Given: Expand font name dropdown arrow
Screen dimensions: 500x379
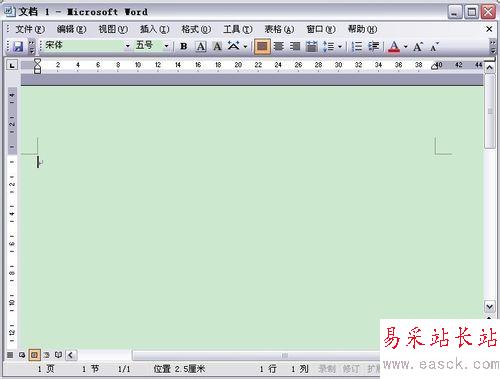Looking at the screenshot, I should [128, 46].
